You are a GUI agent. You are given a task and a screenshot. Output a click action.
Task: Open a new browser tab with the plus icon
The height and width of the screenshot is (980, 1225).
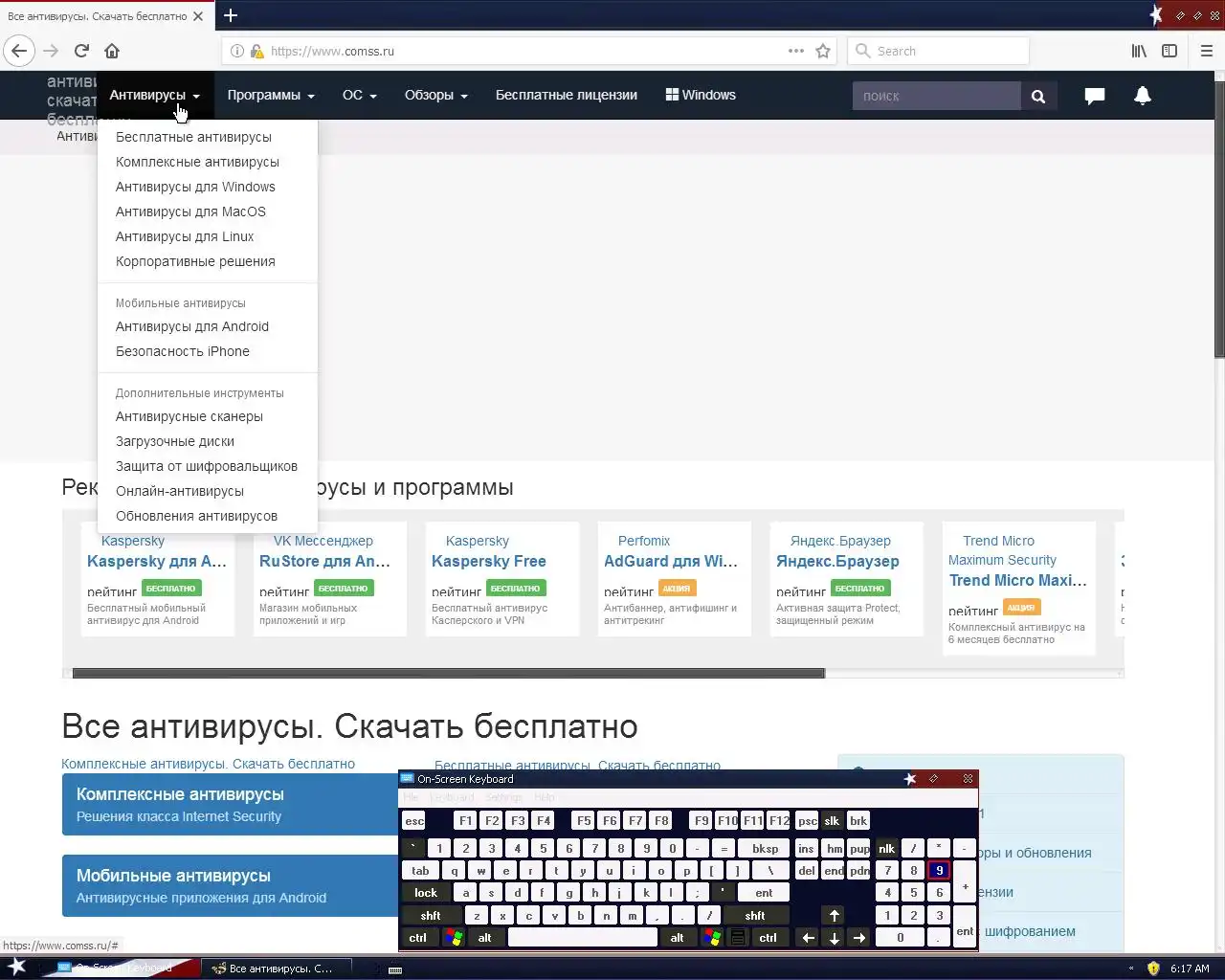coord(231,15)
